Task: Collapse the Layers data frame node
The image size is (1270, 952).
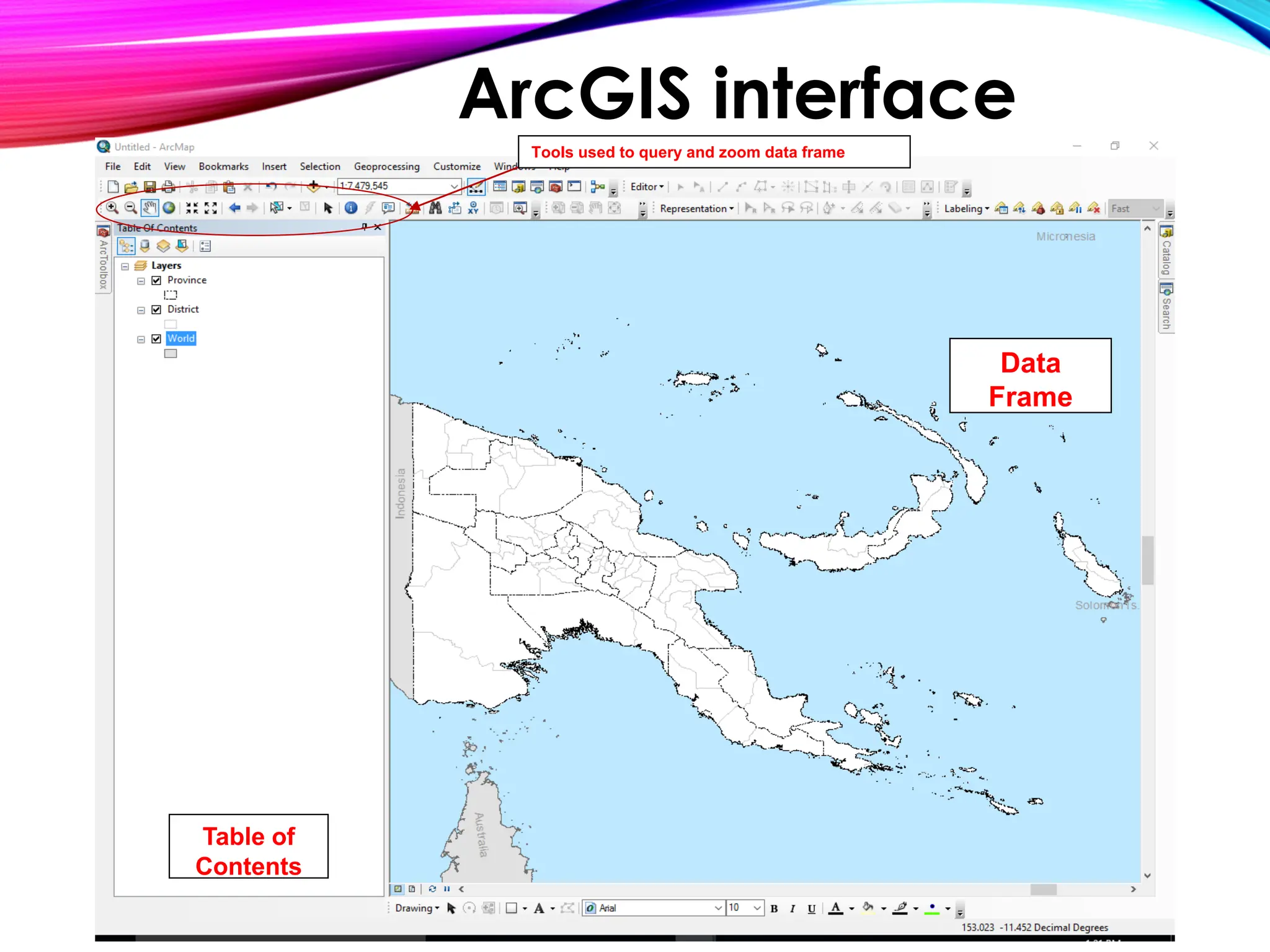Action: pos(125,267)
